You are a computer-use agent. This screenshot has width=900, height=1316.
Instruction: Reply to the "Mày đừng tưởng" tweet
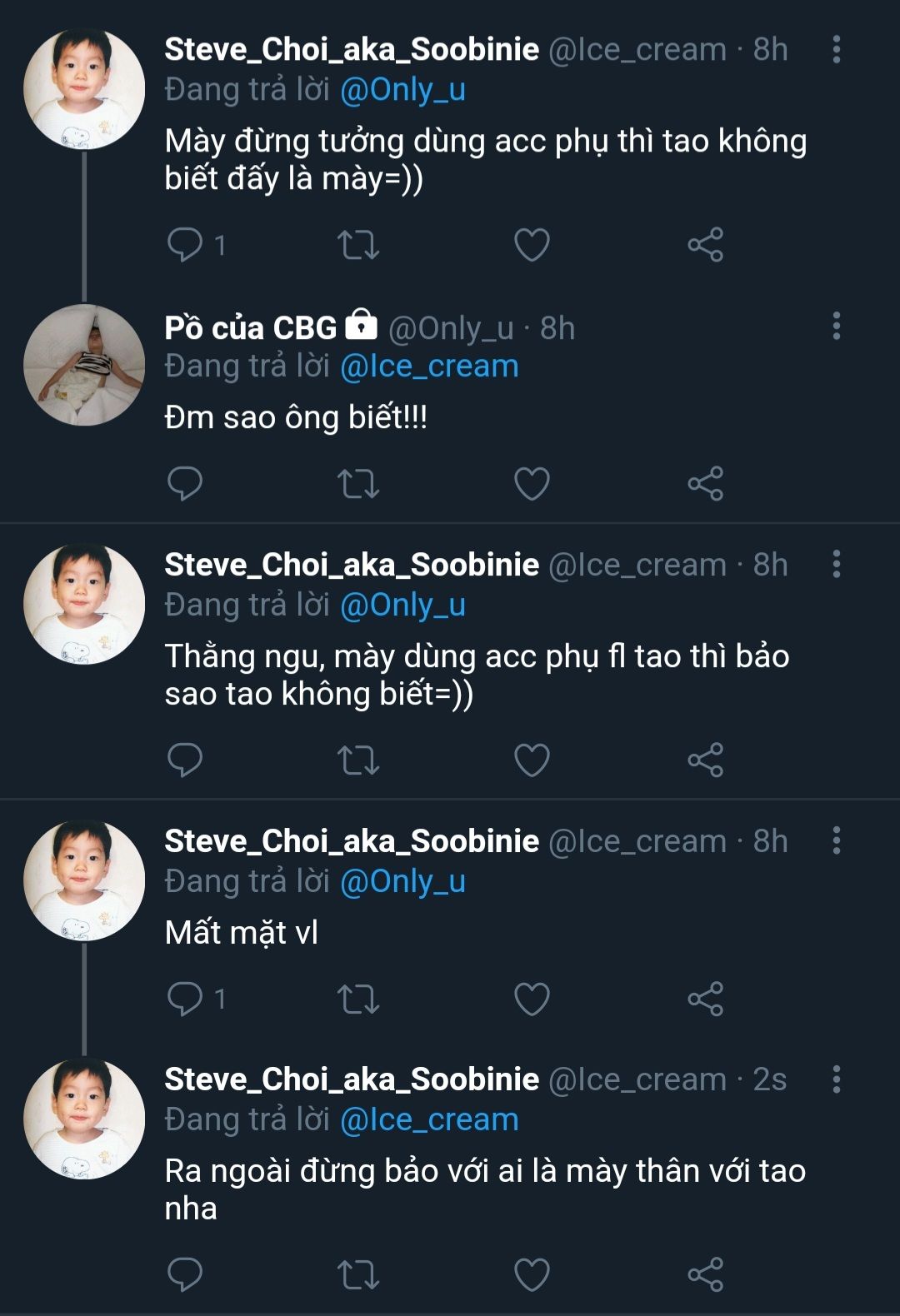[x=185, y=245]
